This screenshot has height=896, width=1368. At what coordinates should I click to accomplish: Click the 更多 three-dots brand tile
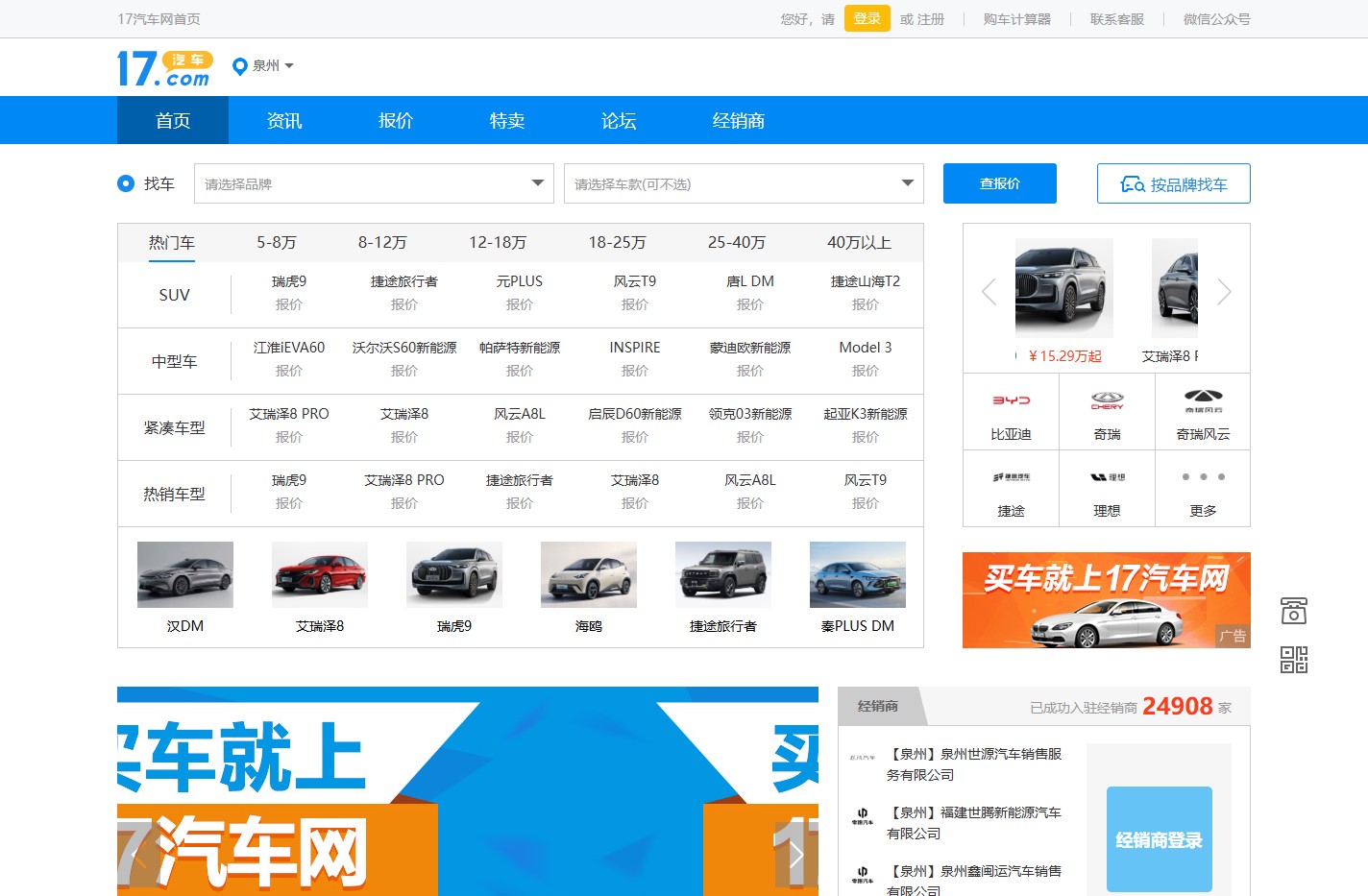[1203, 488]
